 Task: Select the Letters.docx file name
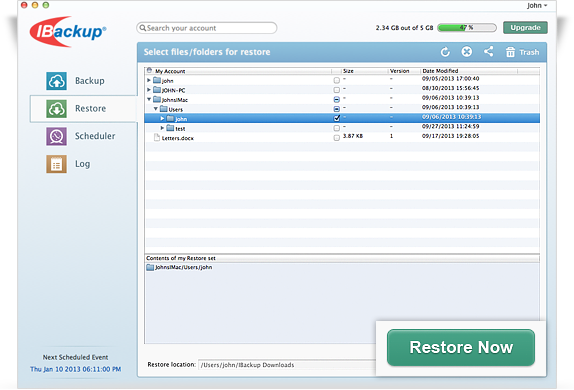178,138
